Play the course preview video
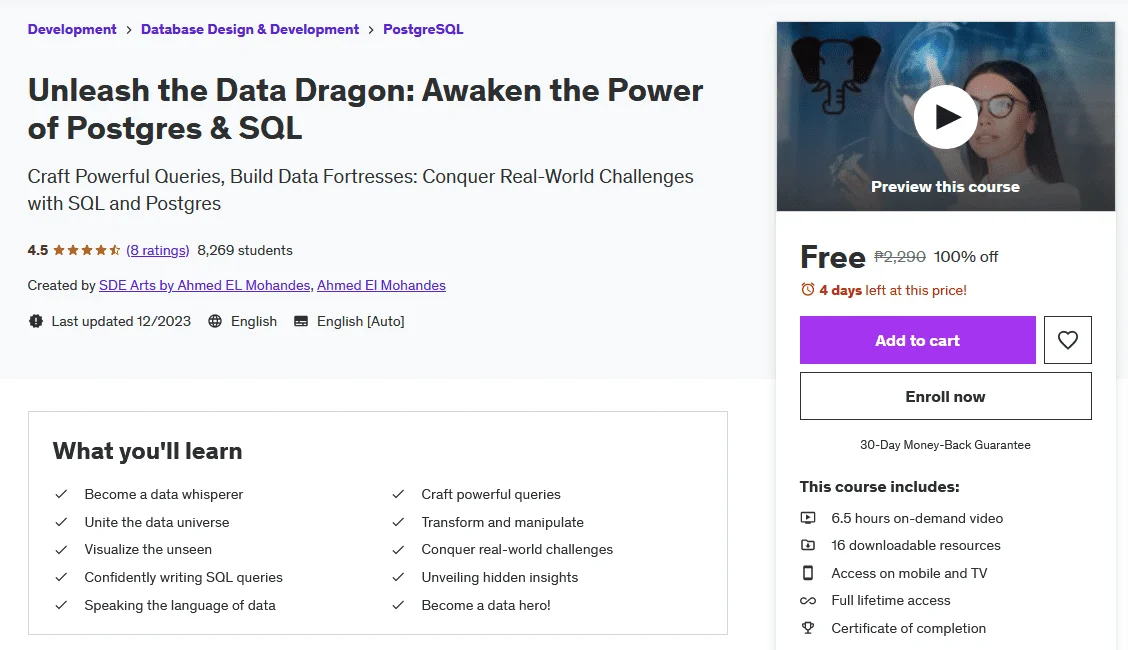Image resolution: width=1128 pixels, height=650 pixels. 945,116
